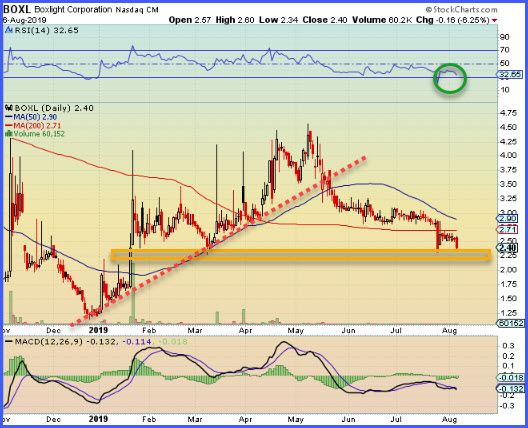Click the red down-arrow change indicator

494,21
